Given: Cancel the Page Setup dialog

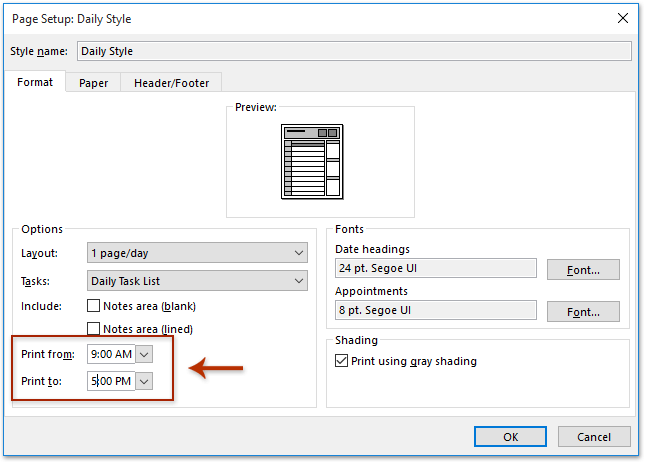Looking at the screenshot, I should (594, 437).
